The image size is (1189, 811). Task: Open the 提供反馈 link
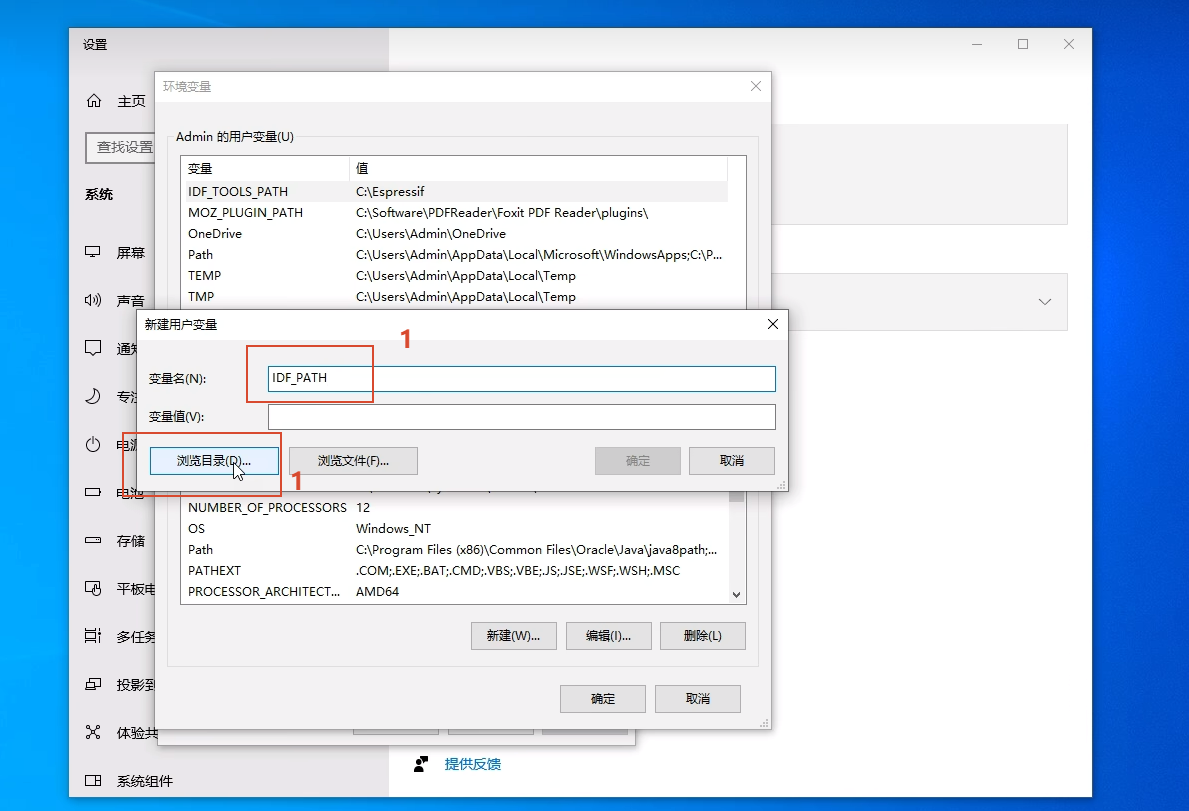click(x=472, y=764)
